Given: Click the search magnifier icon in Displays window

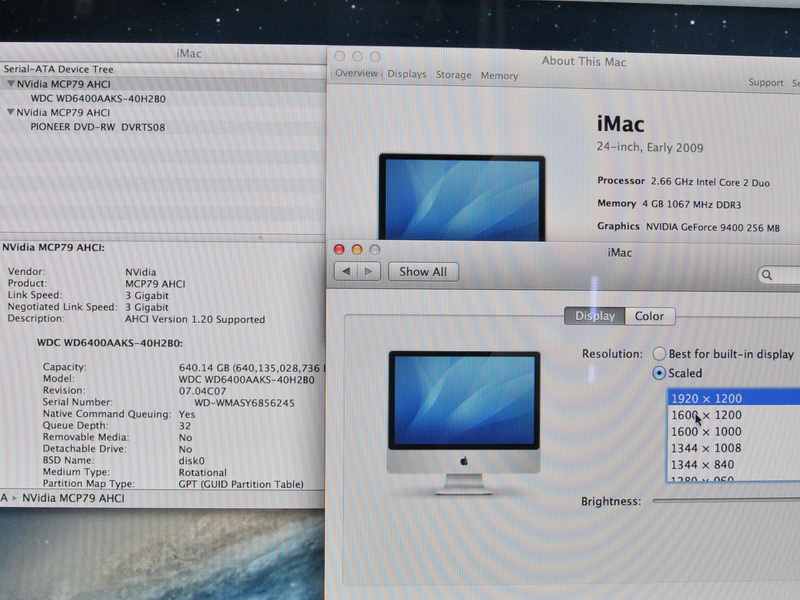Looking at the screenshot, I should pyautogui.click(x=767, y=276).
